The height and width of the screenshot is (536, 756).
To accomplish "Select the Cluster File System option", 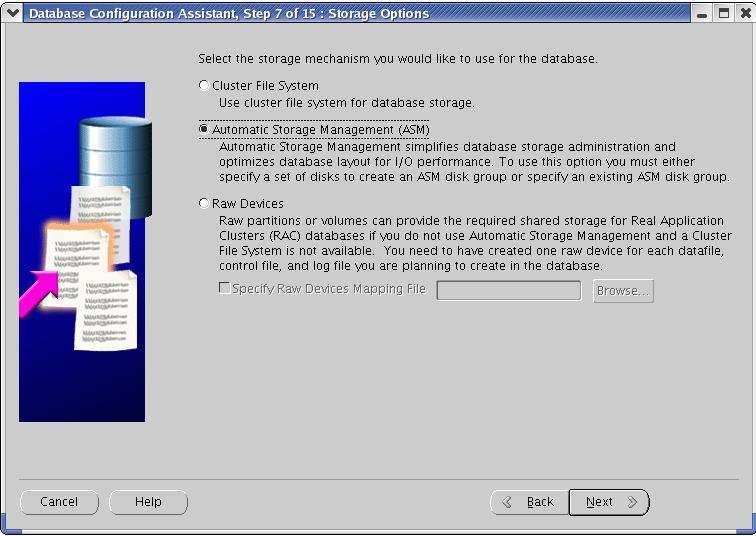I will 205,86.
